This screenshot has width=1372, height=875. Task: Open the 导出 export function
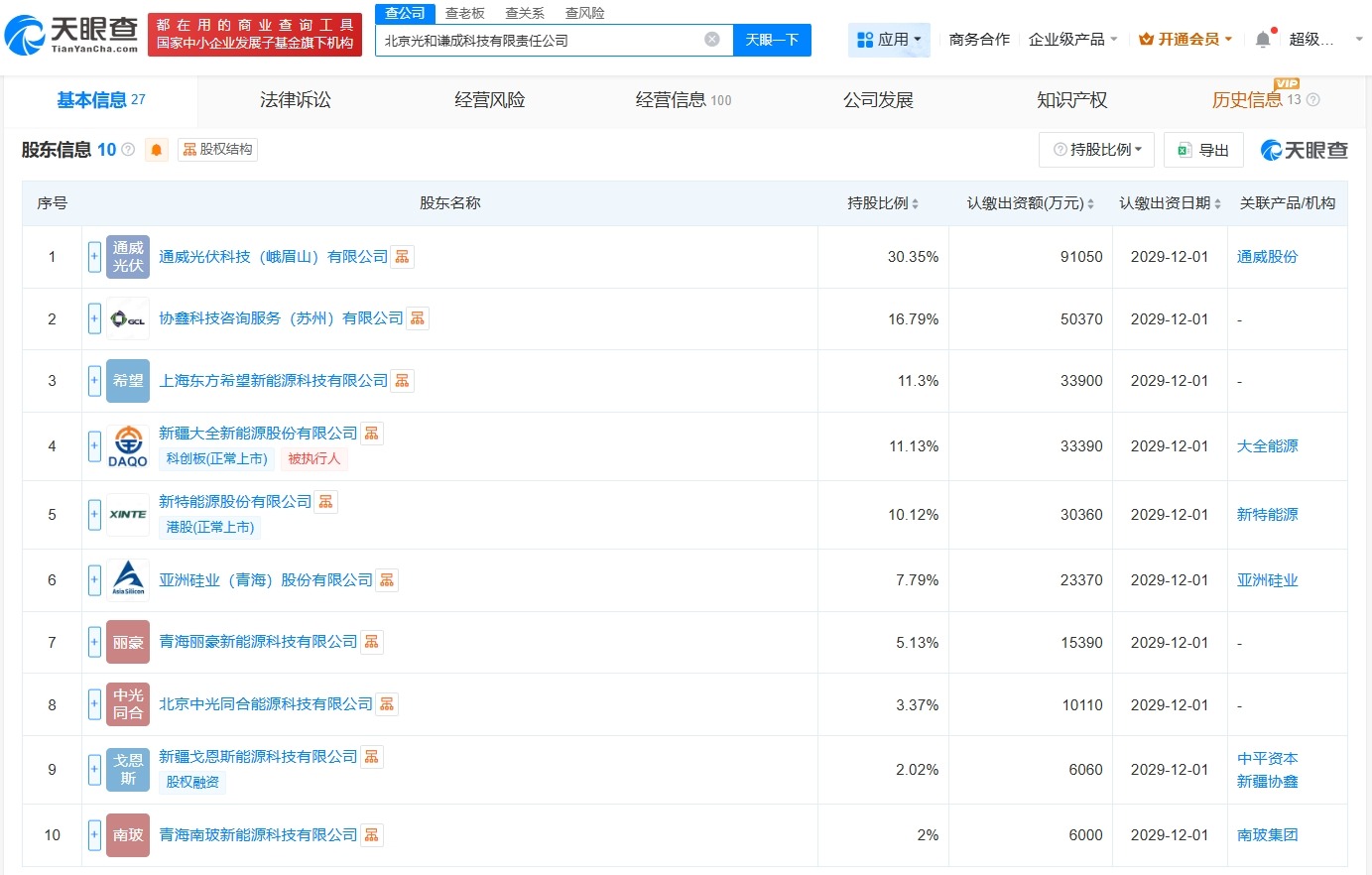pyautogui.click(x=1203, y=150)
